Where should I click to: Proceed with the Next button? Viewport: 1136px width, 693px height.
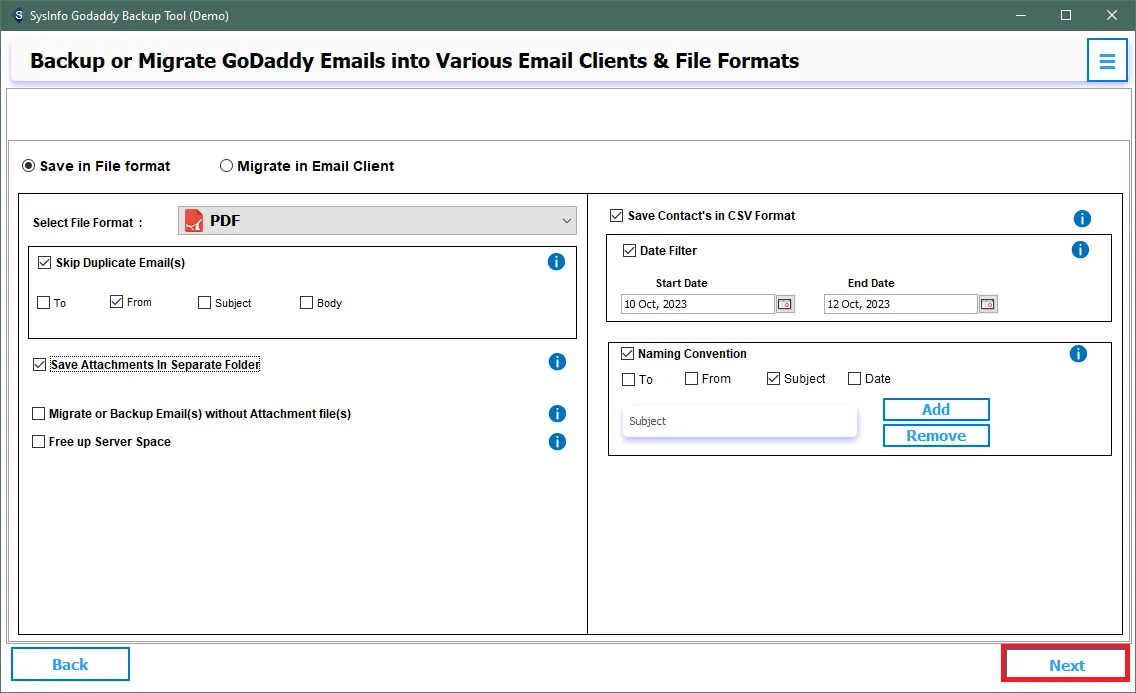point(1066,665)
